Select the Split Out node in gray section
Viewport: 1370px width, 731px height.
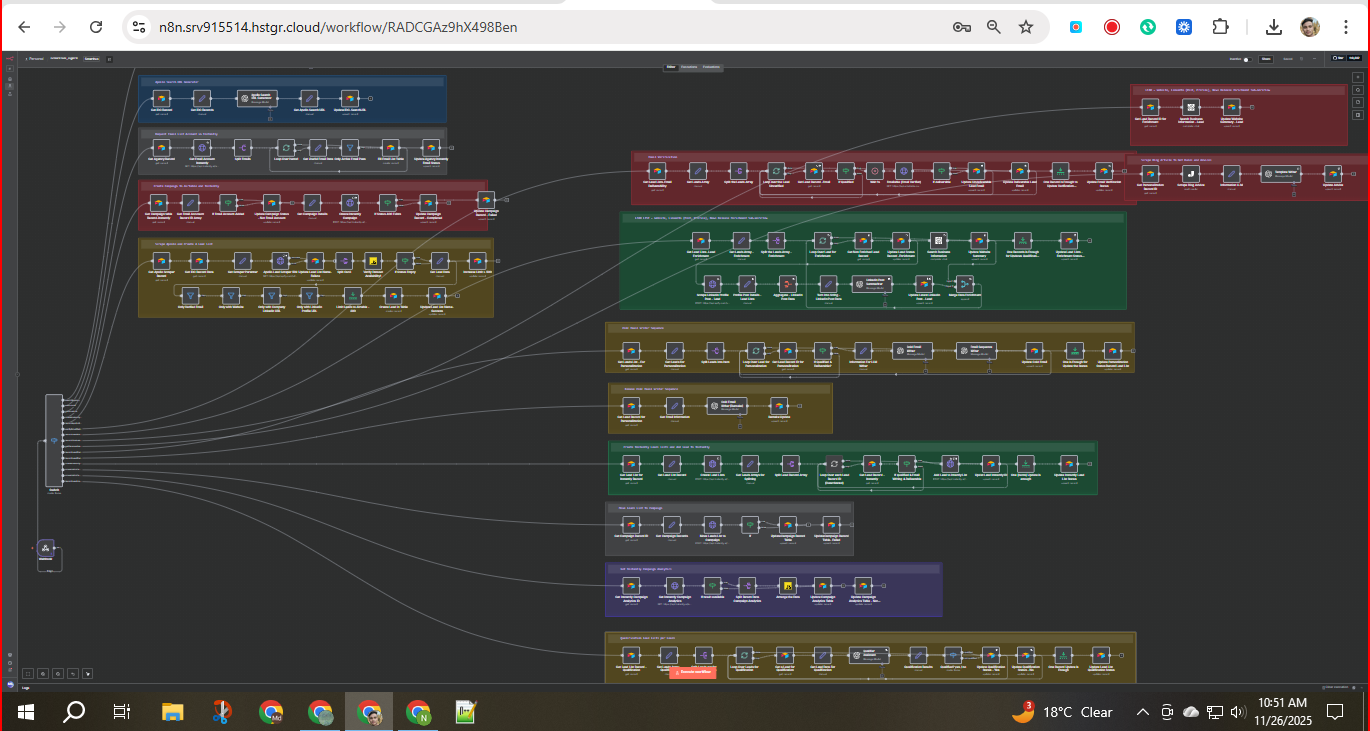(x=243, y=148)
